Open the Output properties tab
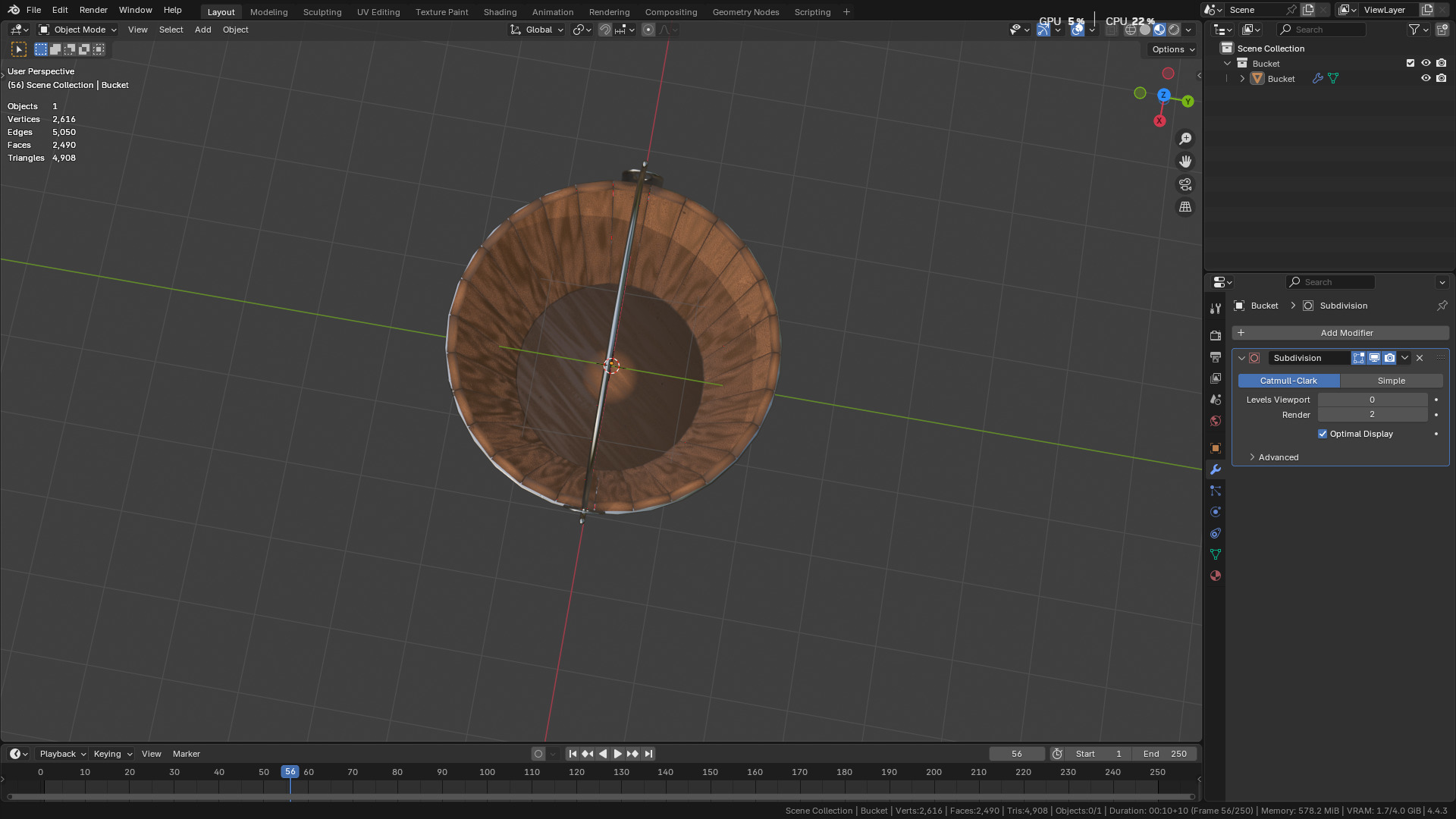1456x819 pixels. [1216, 356]
